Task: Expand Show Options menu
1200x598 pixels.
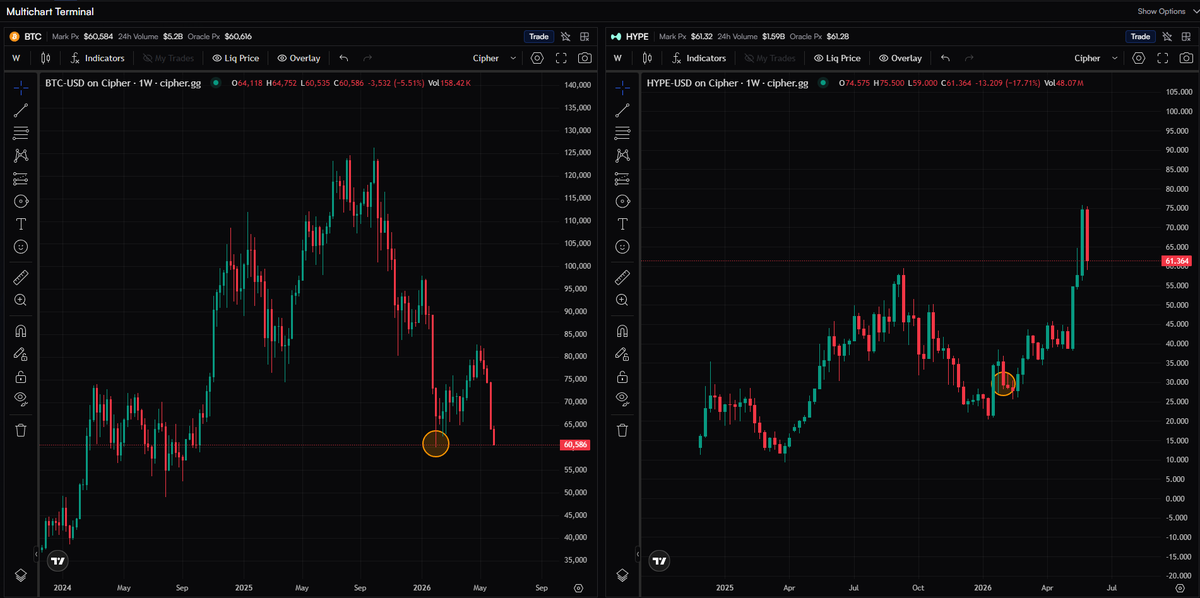Action: pos(1165,11)
